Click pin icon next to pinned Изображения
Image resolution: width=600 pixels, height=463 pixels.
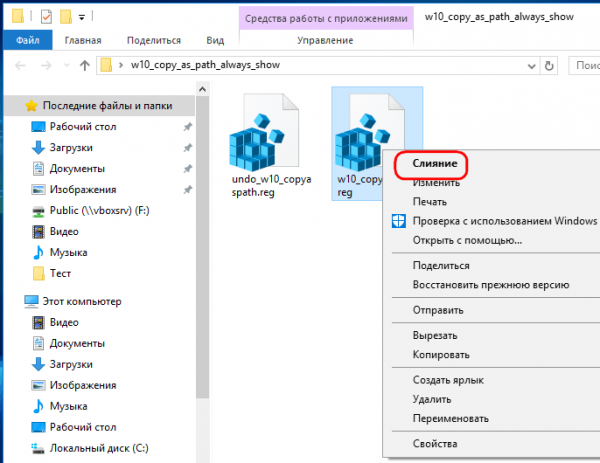point(188,190)
